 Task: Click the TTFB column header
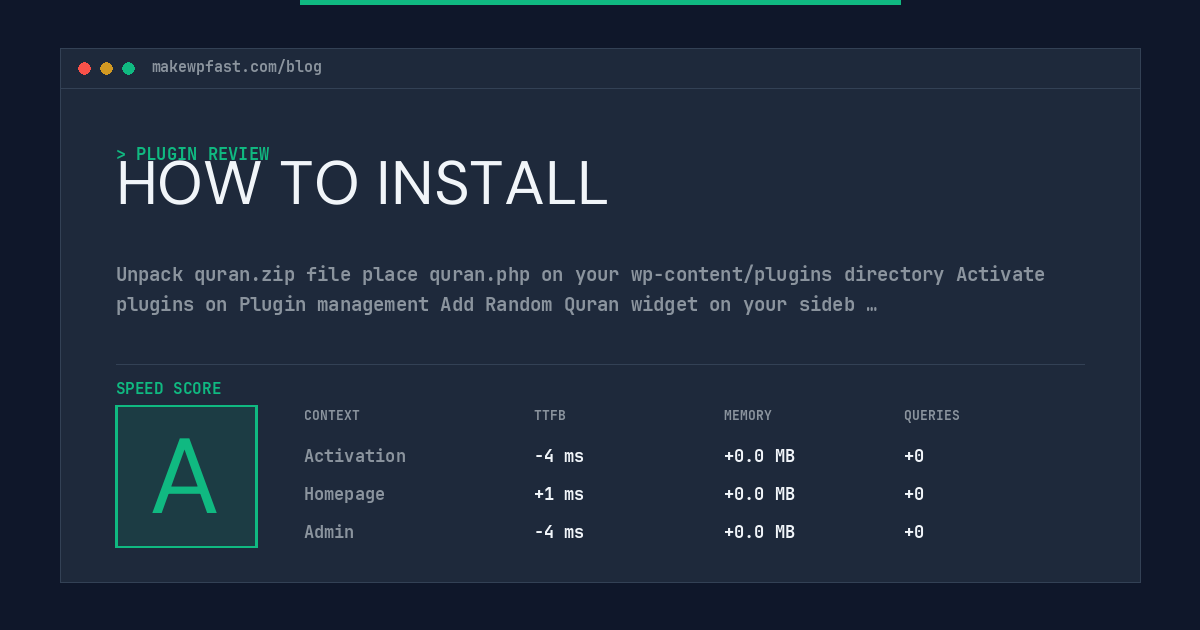550,416
